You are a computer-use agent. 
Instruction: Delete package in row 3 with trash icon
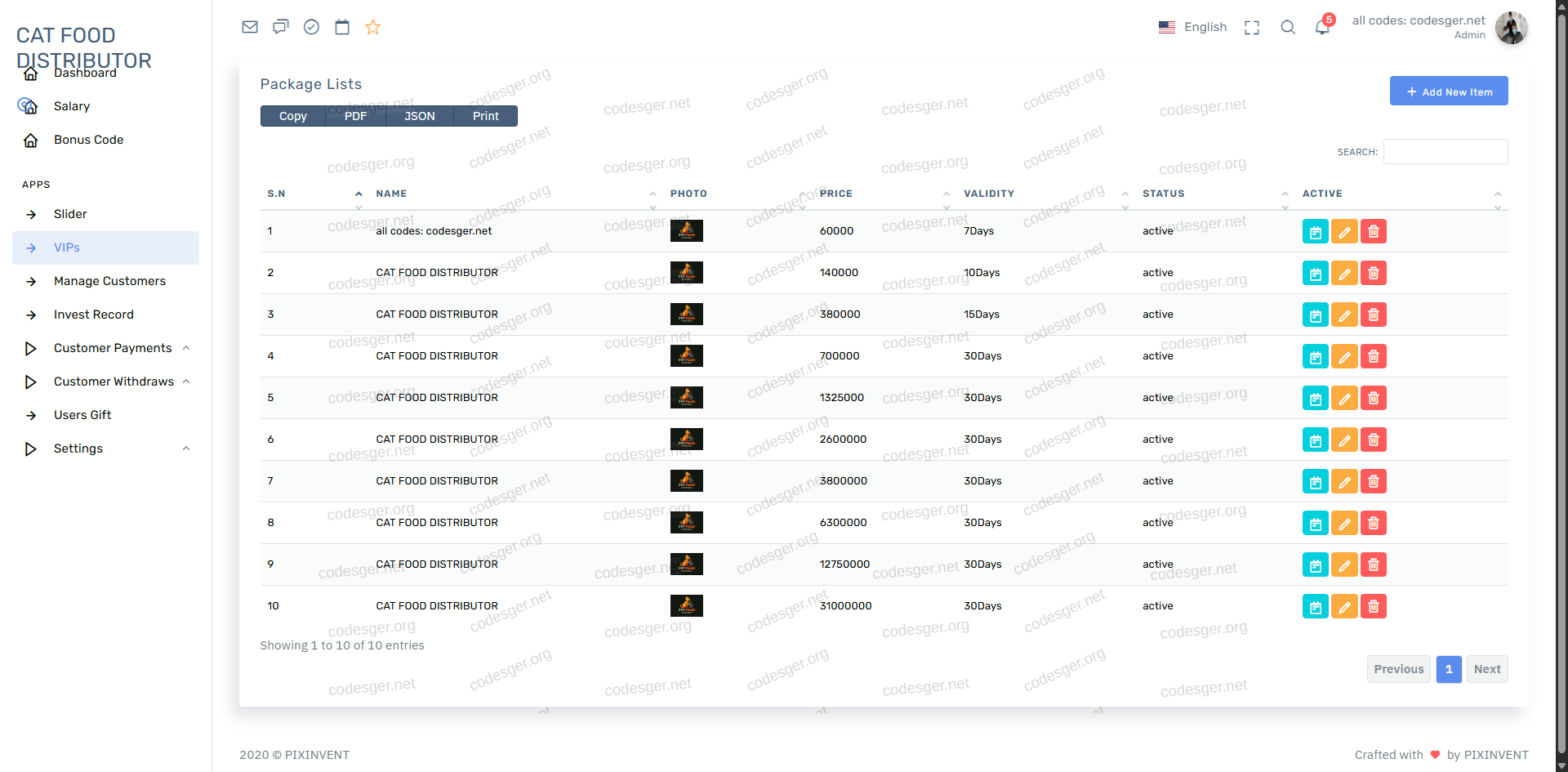1374,315
